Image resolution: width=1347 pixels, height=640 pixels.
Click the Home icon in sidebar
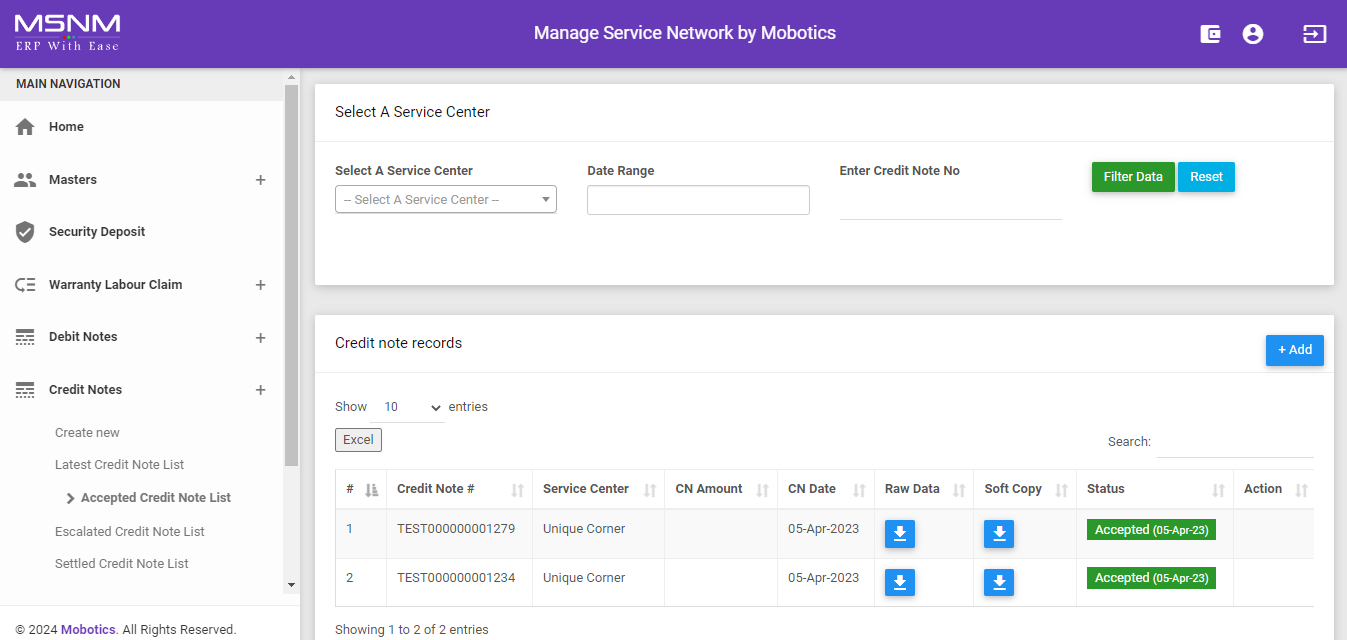click(25, 127)
